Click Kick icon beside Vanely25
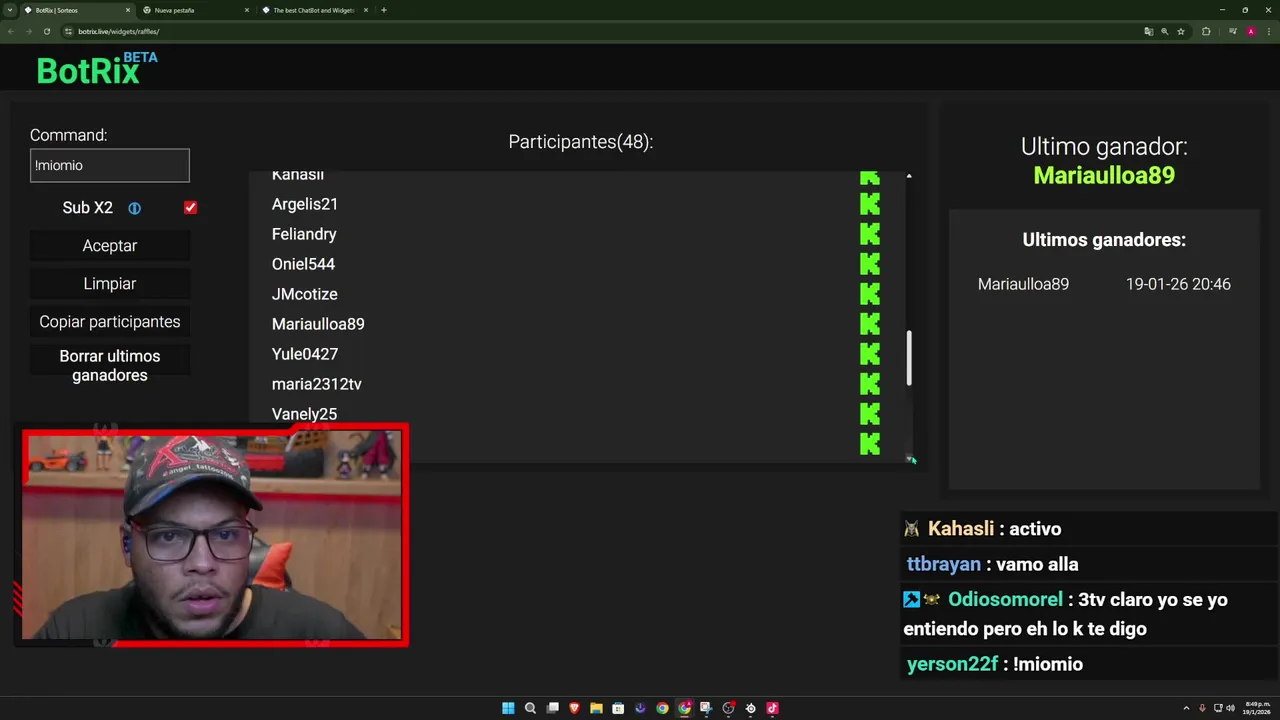Viewport: 1280px width, 720px height. (870, 414)
